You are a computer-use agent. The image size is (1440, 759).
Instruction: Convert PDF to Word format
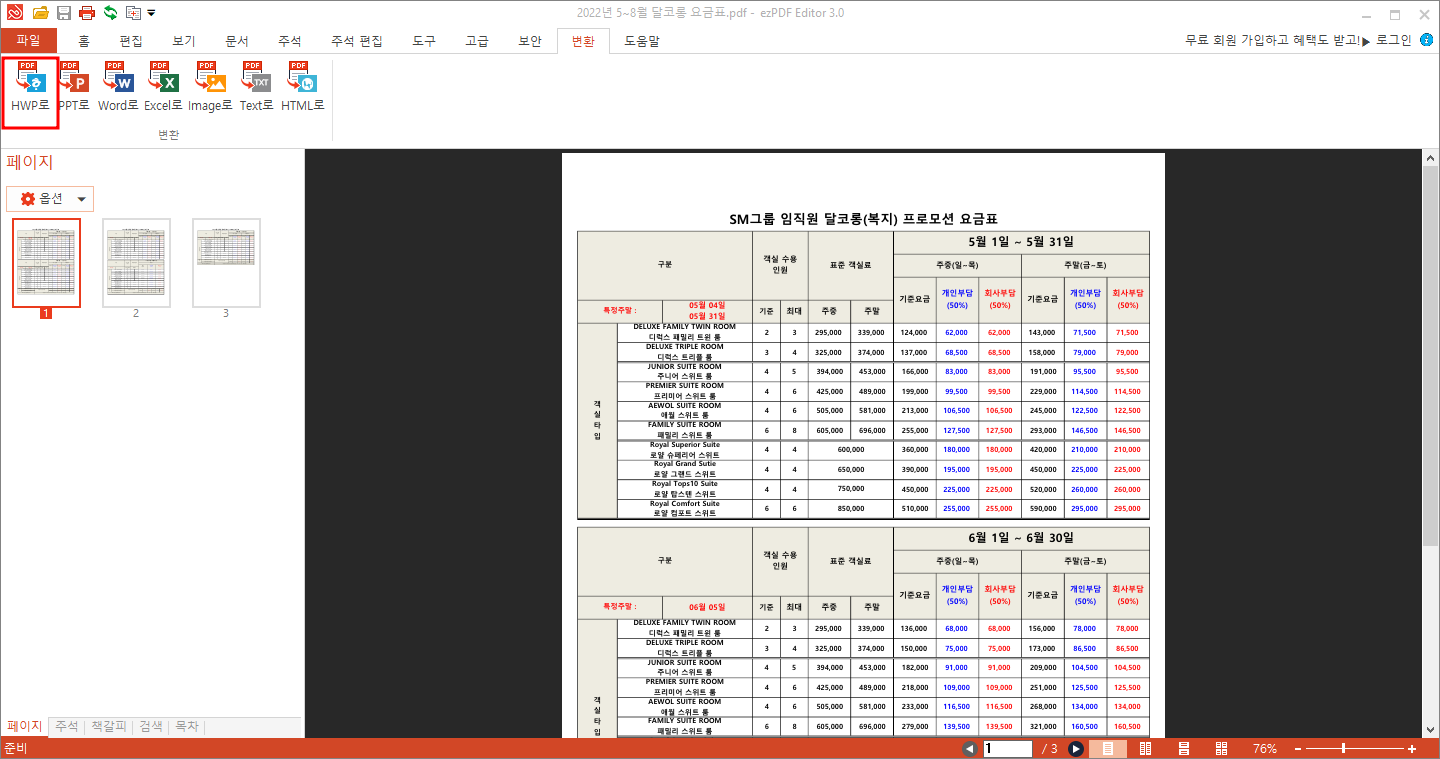[119, 87]
